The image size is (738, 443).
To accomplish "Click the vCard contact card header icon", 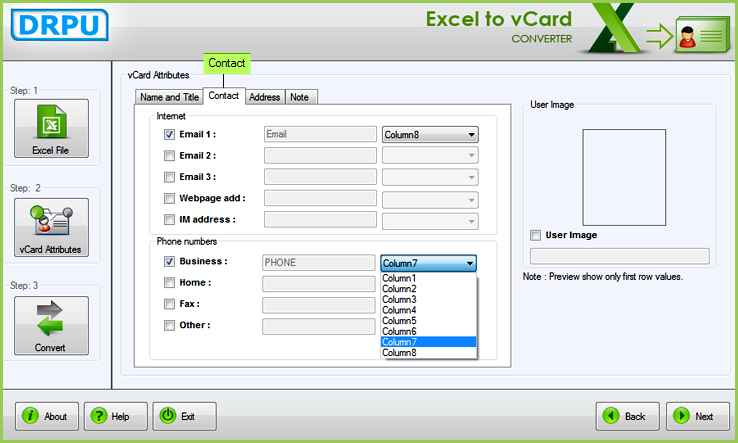I will tap(703, 34).
